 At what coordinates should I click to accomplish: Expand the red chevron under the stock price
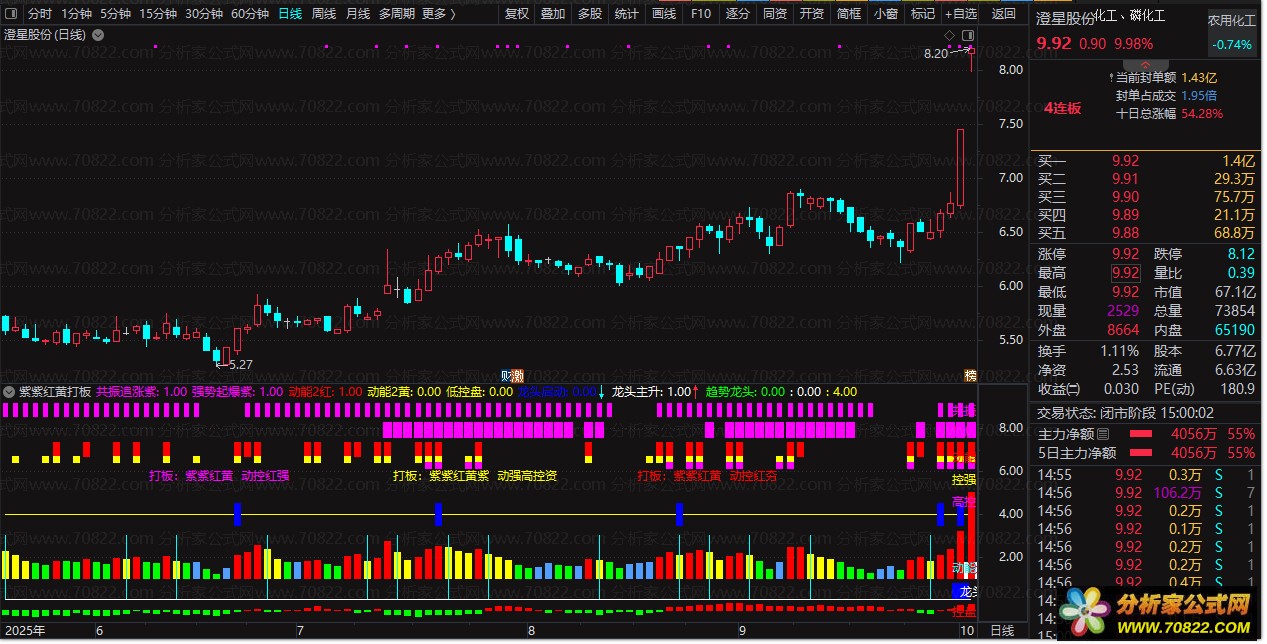pyautogui.click(x=1145, y=64)
